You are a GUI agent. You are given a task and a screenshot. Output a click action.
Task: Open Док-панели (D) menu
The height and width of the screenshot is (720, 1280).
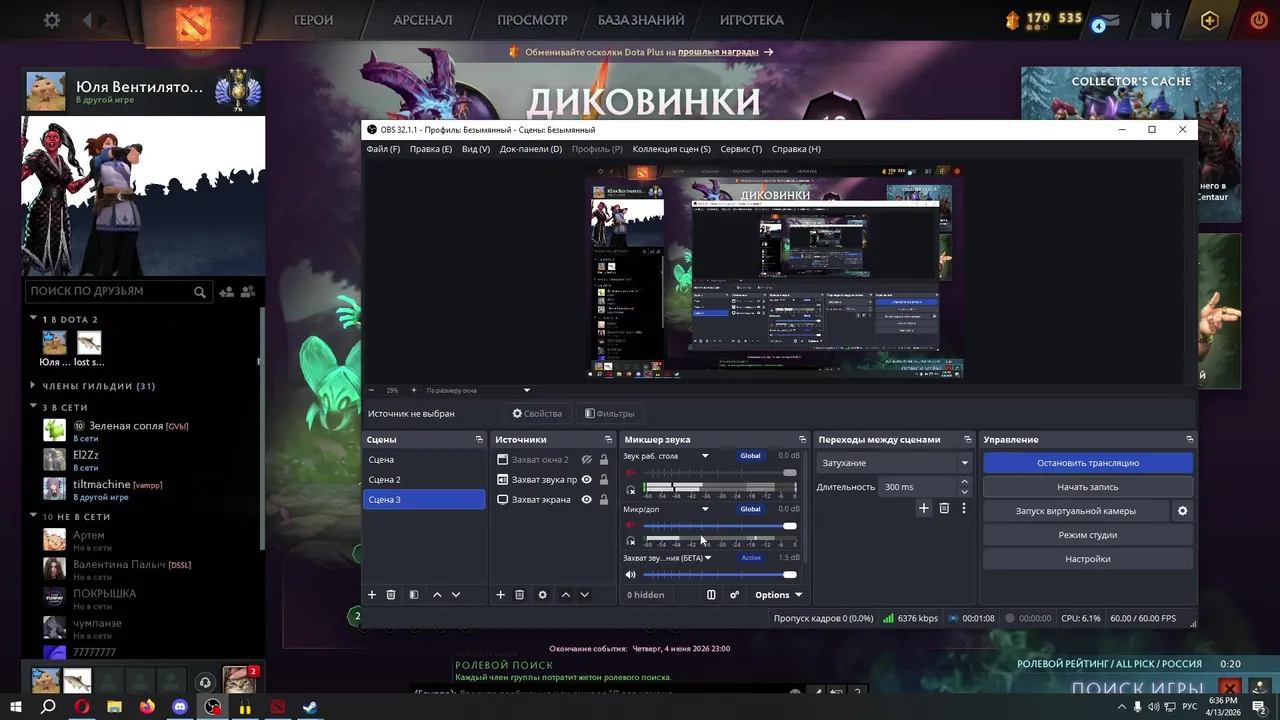coord(531,149)
